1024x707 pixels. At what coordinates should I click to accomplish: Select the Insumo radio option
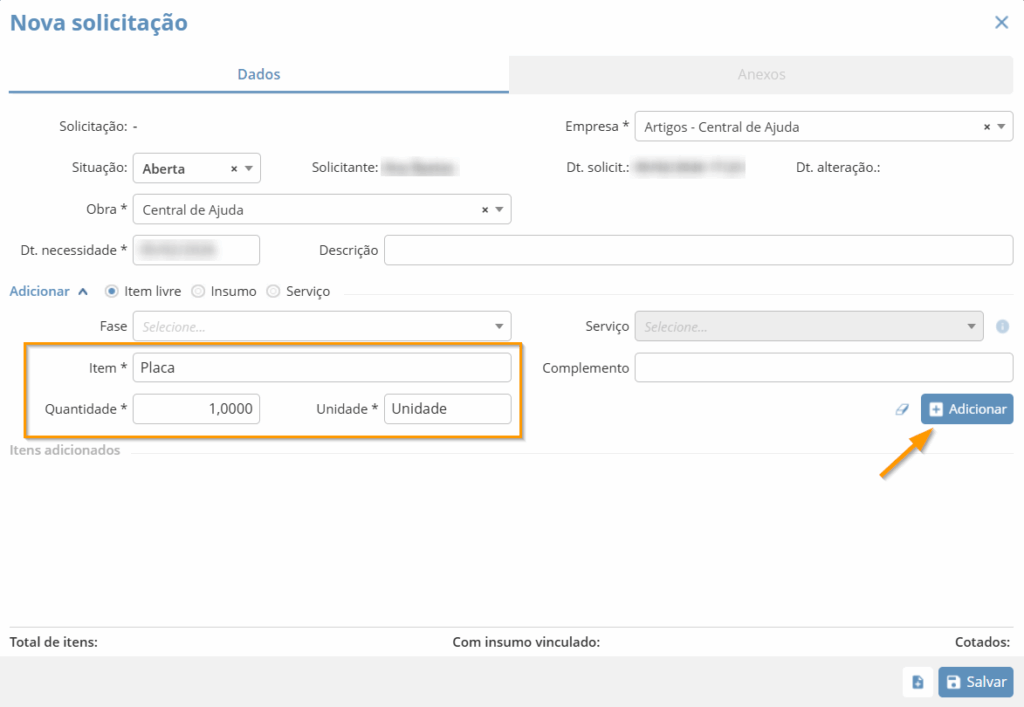[198, 291]
